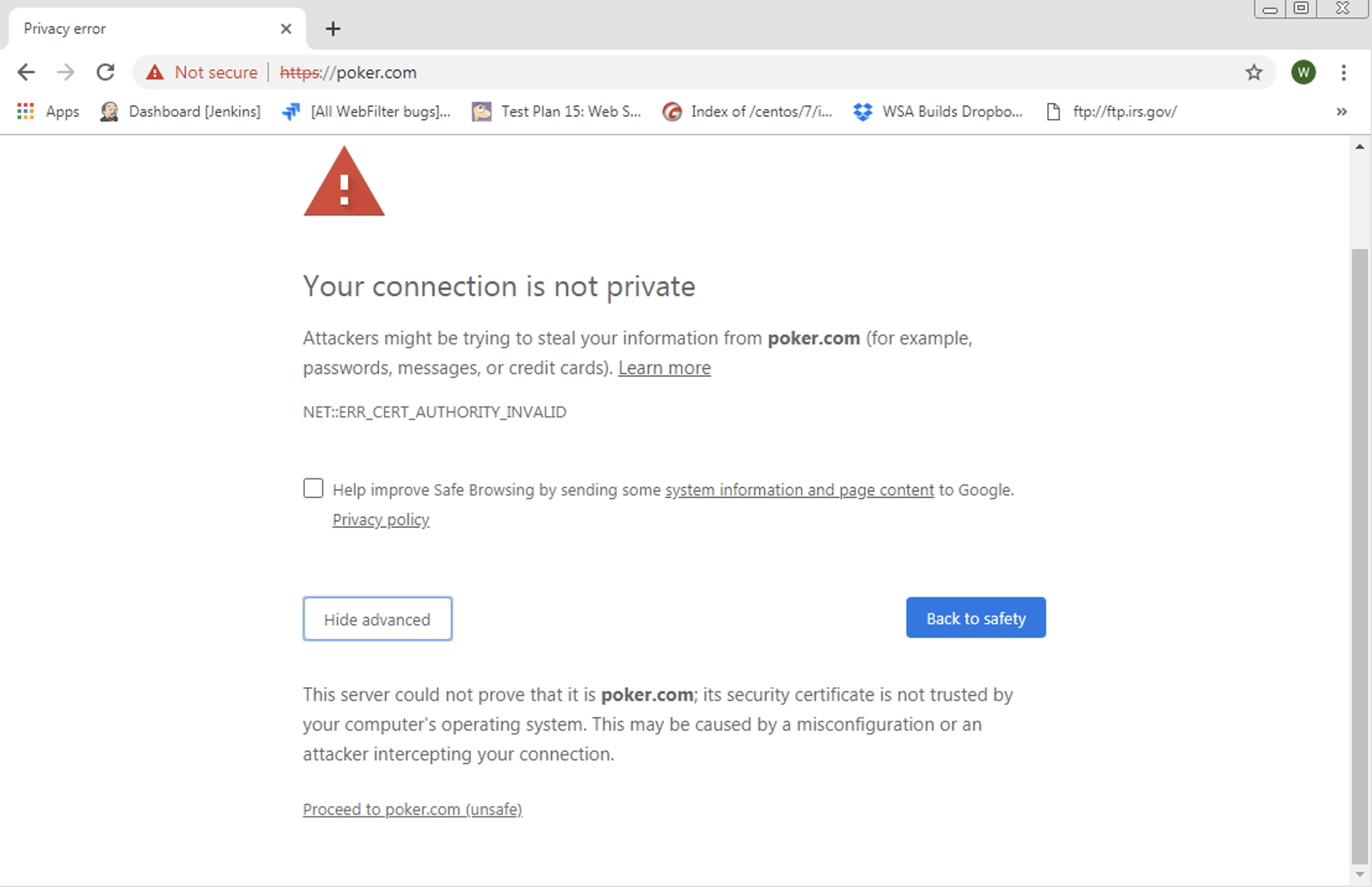Open the Chrome three-dot menu
The image size is (1372, 887).
pyautogui.click(x=1344, y=72)
